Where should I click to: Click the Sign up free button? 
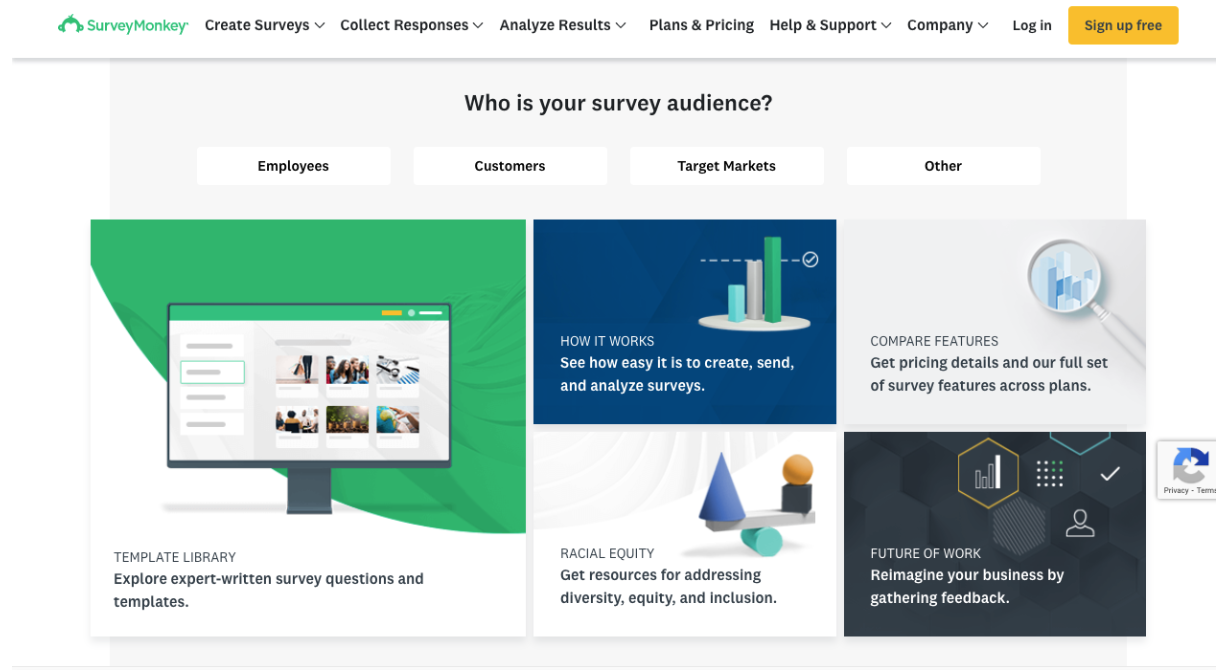(x=1123, y=25)
